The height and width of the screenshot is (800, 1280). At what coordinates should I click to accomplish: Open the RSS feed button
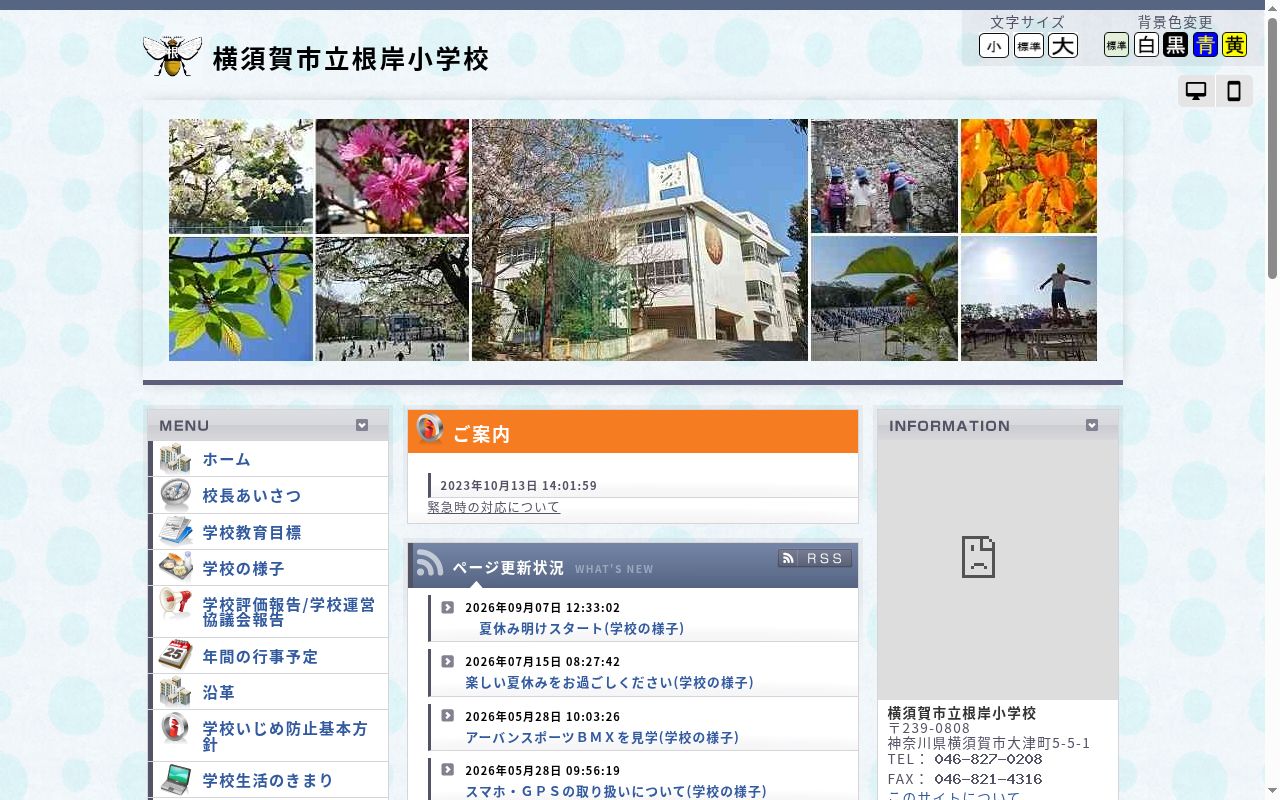[815, 558]
